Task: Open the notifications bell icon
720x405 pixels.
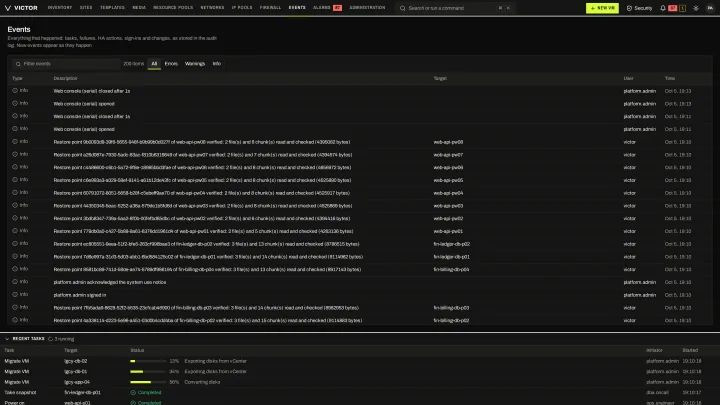Action: (x=663, y=8)
